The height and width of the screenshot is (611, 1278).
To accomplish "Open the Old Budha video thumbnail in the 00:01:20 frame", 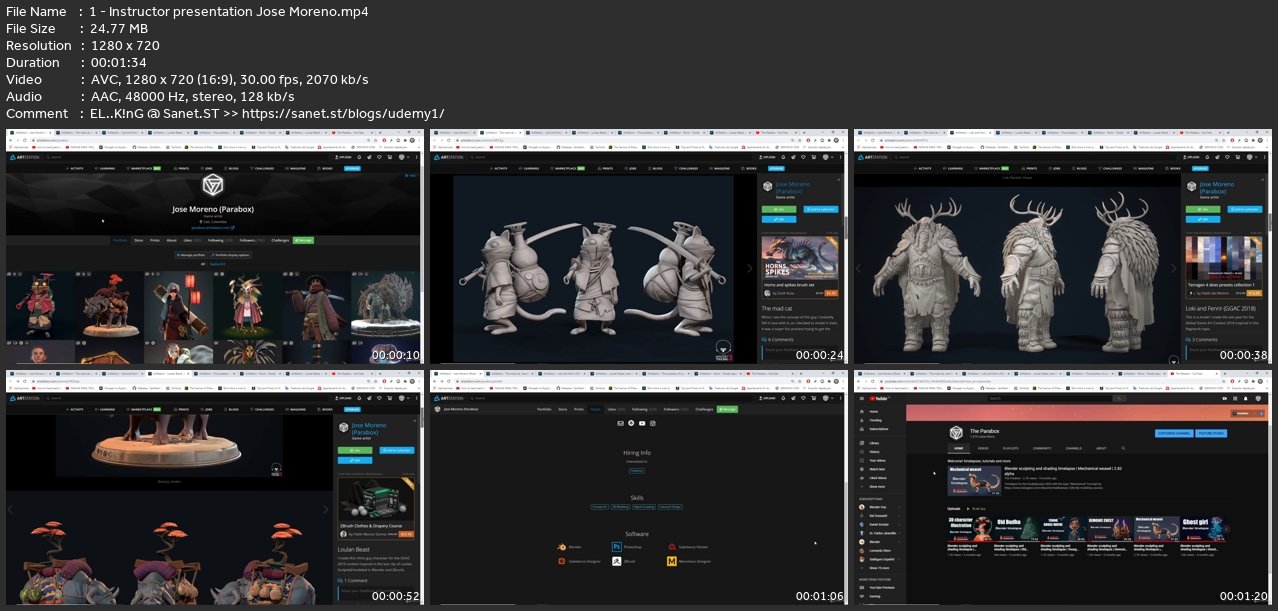I will coord(1016,529).
